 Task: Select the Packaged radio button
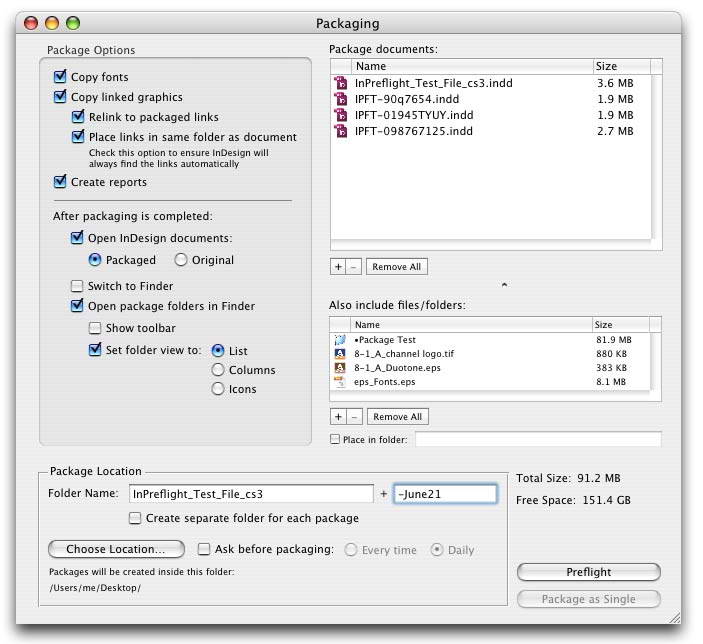(x=95, y=260)
